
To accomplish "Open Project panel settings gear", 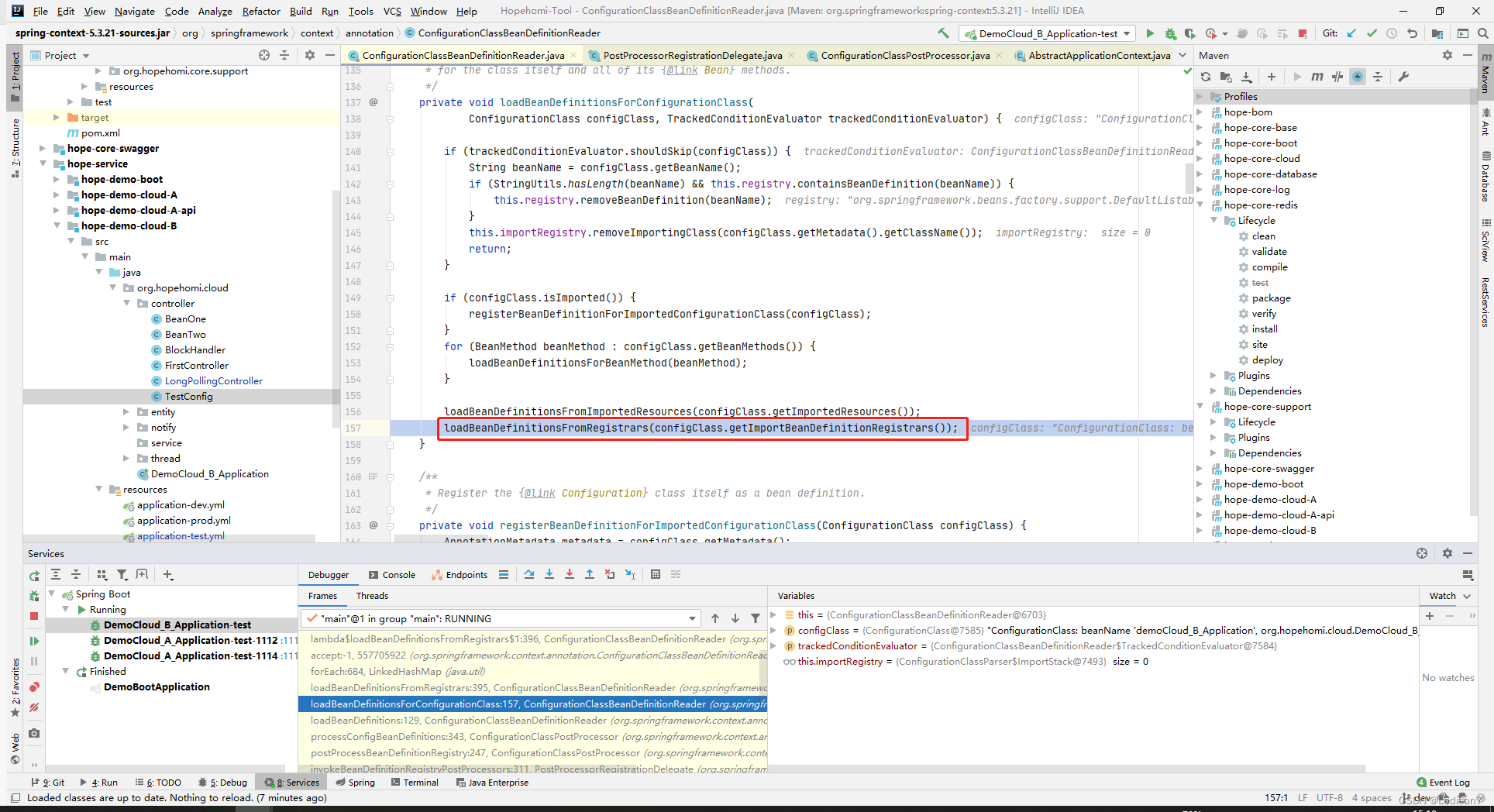I will point(310,55).
